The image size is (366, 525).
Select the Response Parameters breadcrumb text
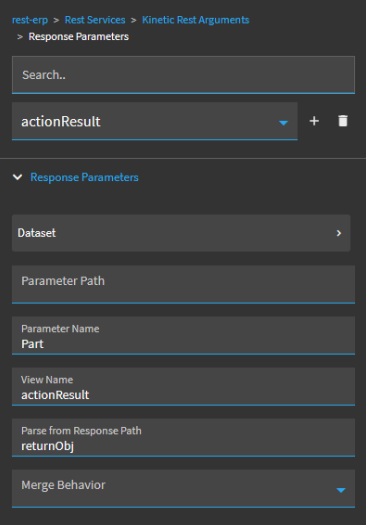click(79, 36)
